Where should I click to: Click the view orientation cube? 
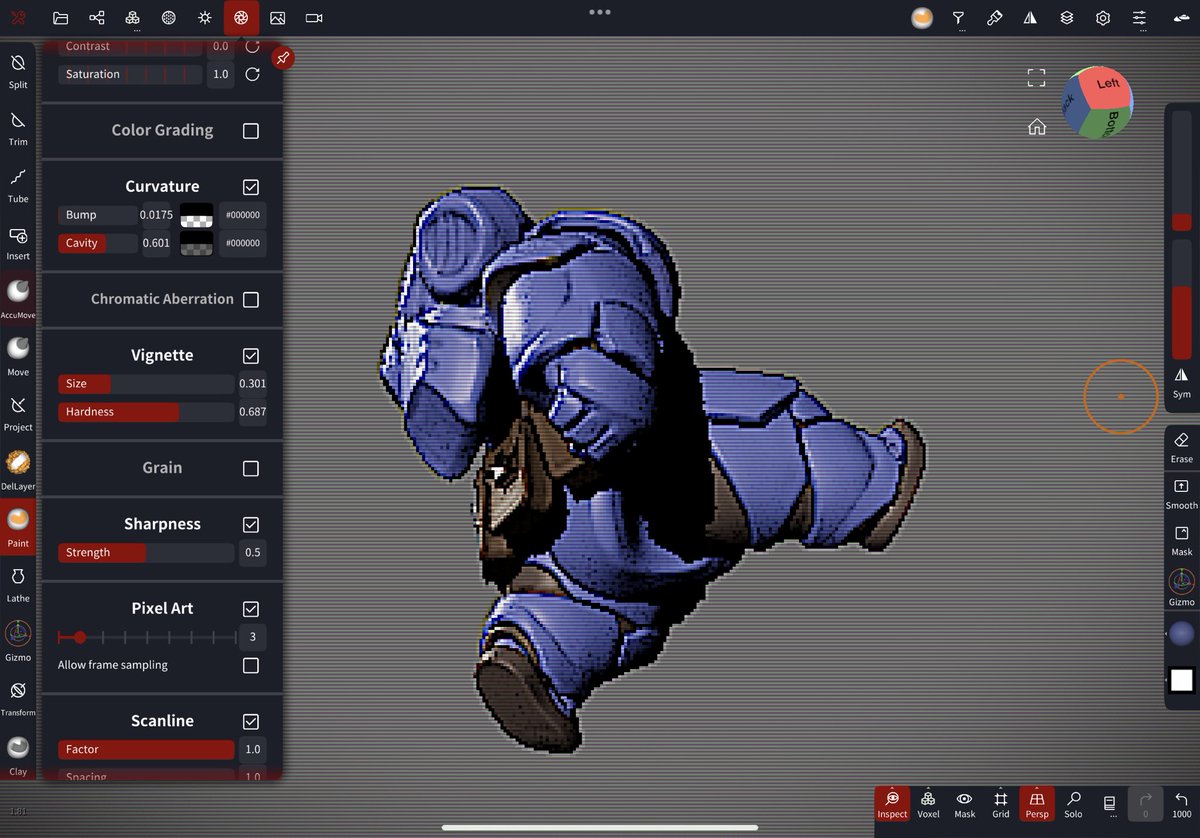[x=1097, y=102]
